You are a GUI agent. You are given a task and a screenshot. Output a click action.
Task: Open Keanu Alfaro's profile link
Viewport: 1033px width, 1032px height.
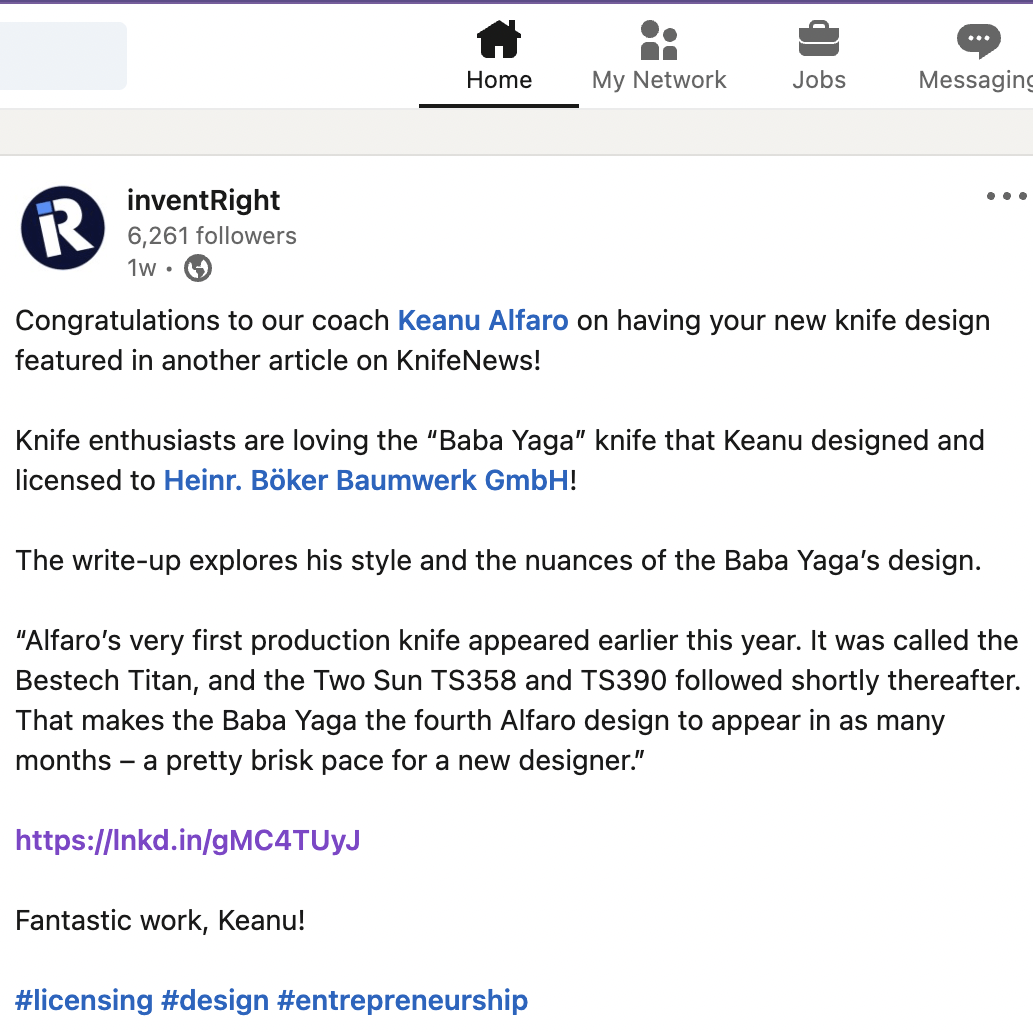coord(483,320)
